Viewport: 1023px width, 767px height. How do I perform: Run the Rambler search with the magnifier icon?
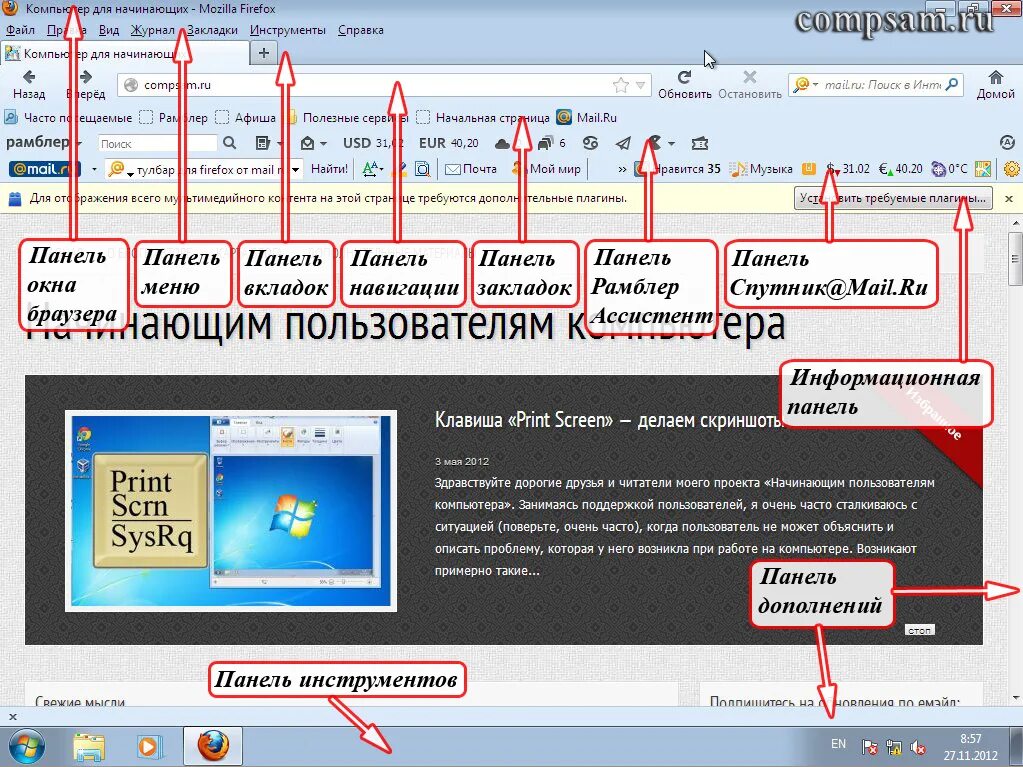(x=230, y=143)
